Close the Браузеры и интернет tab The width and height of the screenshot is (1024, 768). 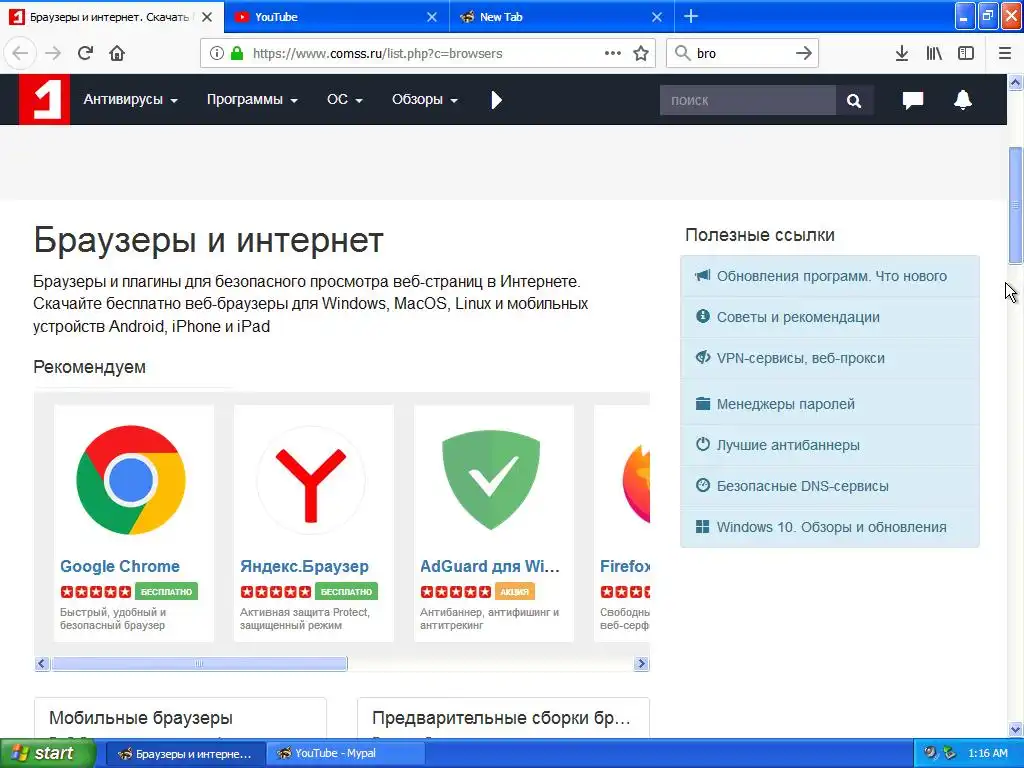click(x=207, y=18)
